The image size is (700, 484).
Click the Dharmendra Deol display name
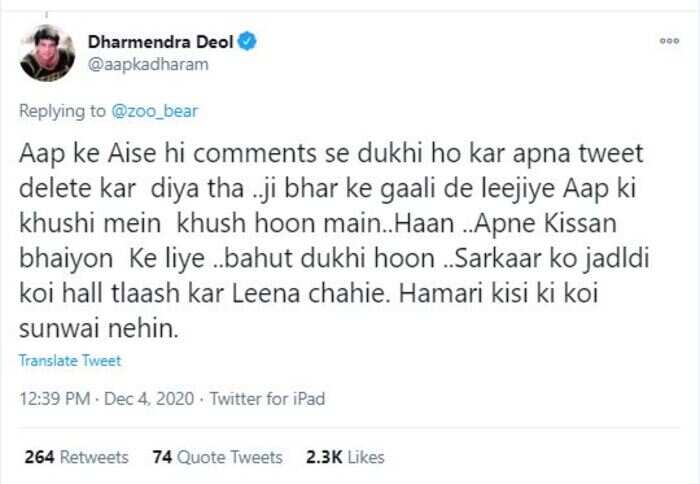tap(160, 42)
